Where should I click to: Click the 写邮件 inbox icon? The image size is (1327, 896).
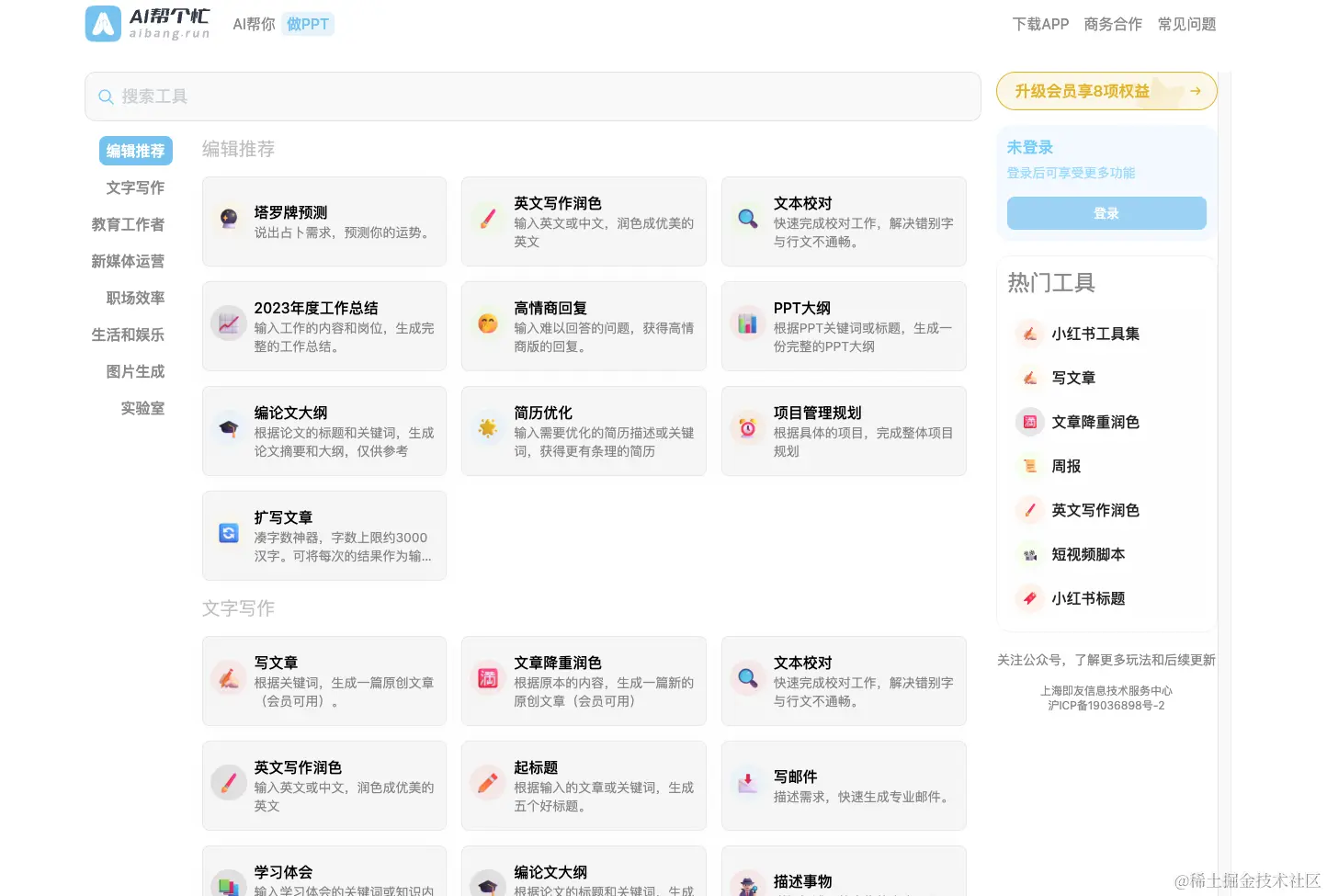tap(748, 783)
